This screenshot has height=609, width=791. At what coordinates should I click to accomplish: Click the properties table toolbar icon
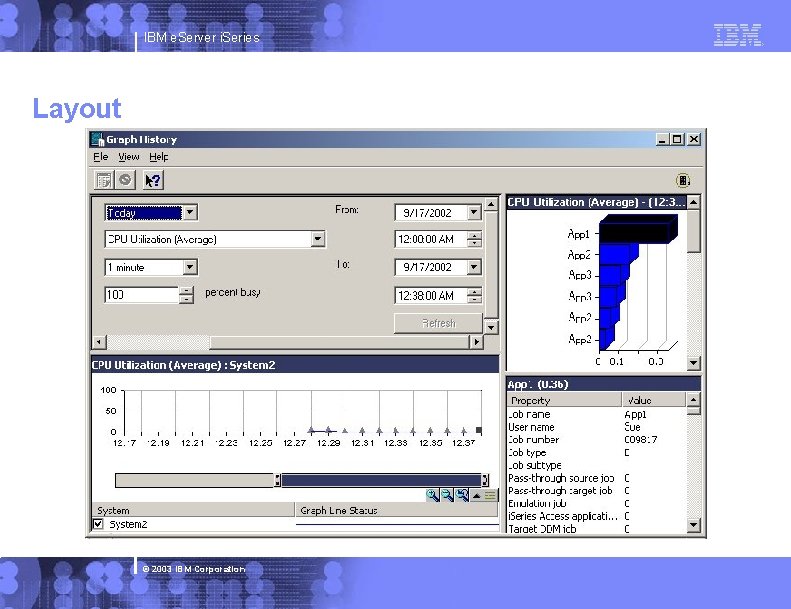click(104, 180)
